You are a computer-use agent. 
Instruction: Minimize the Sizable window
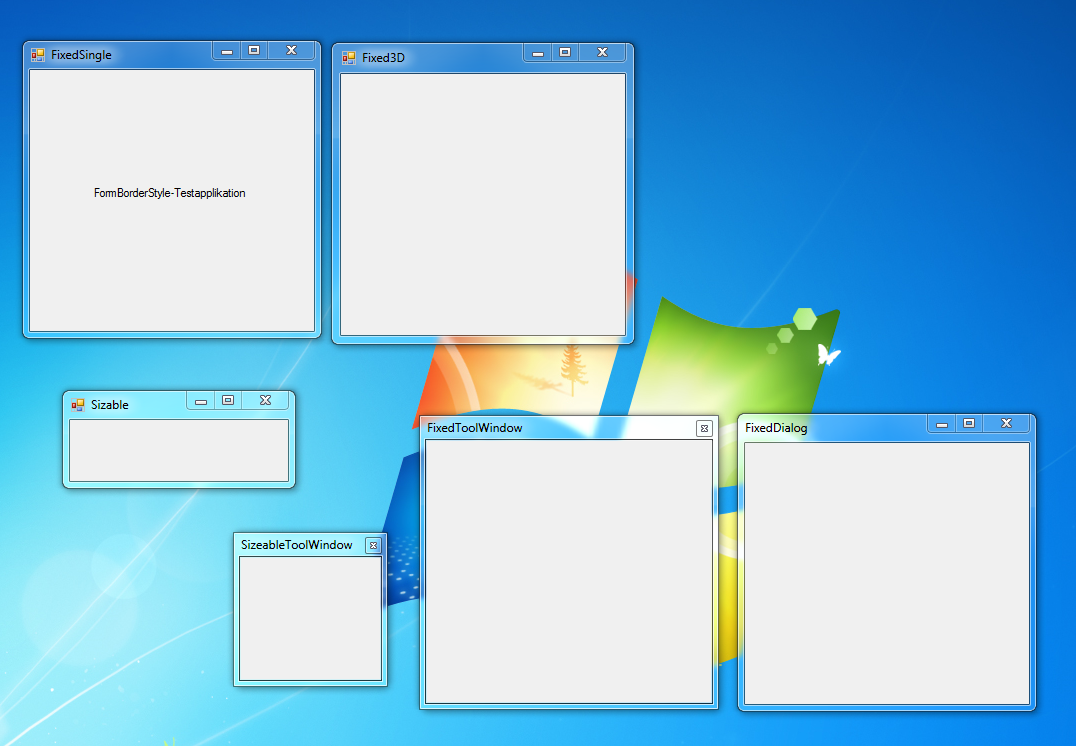coord(201,401)
